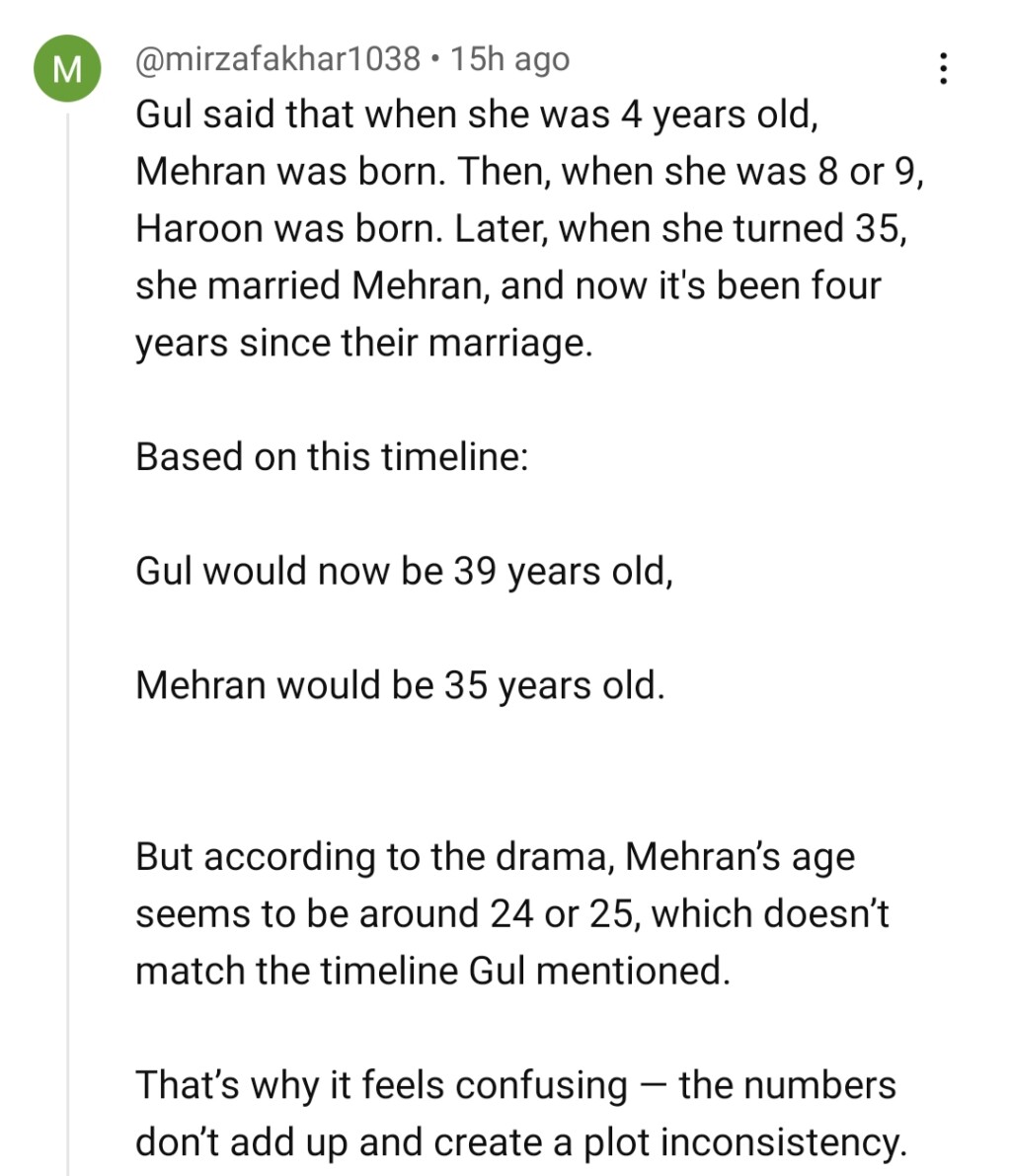This screenshot has width=1011, height=1176.
Task: Click the line starting "she married Mehran"
Action: (x=507, y=286)
